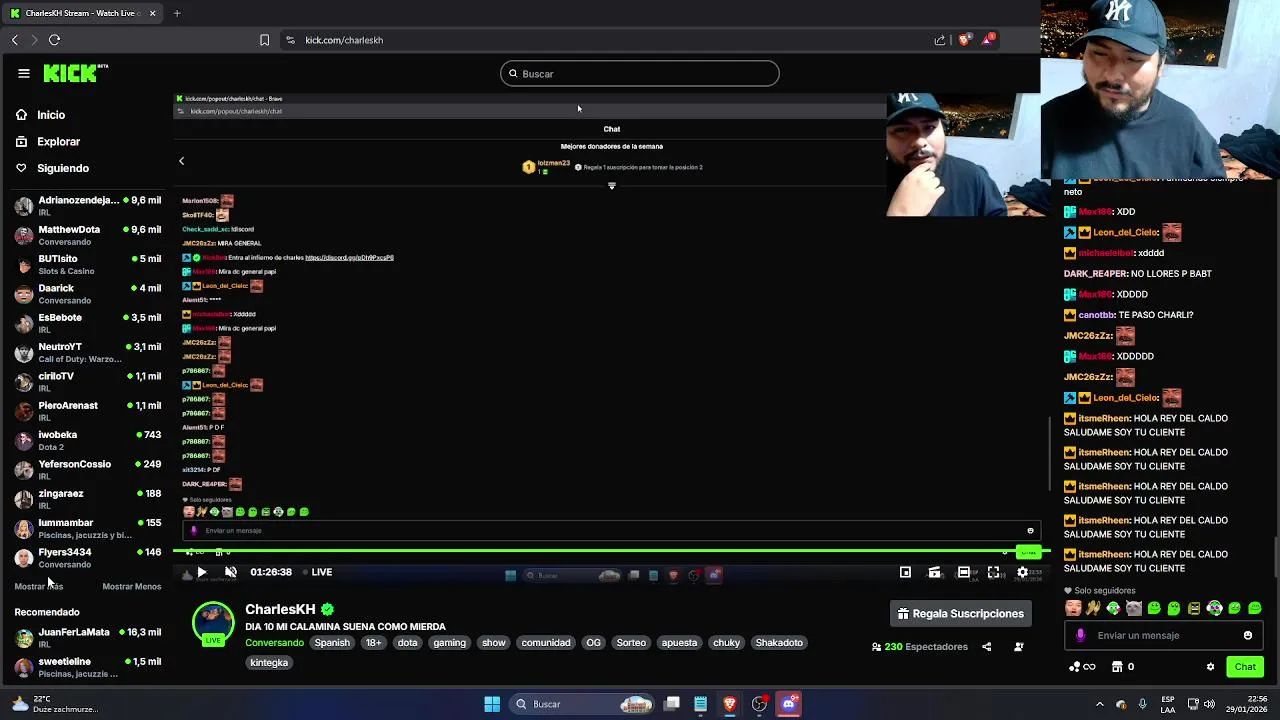Share the CharlesKH stream

pos(986,647)
